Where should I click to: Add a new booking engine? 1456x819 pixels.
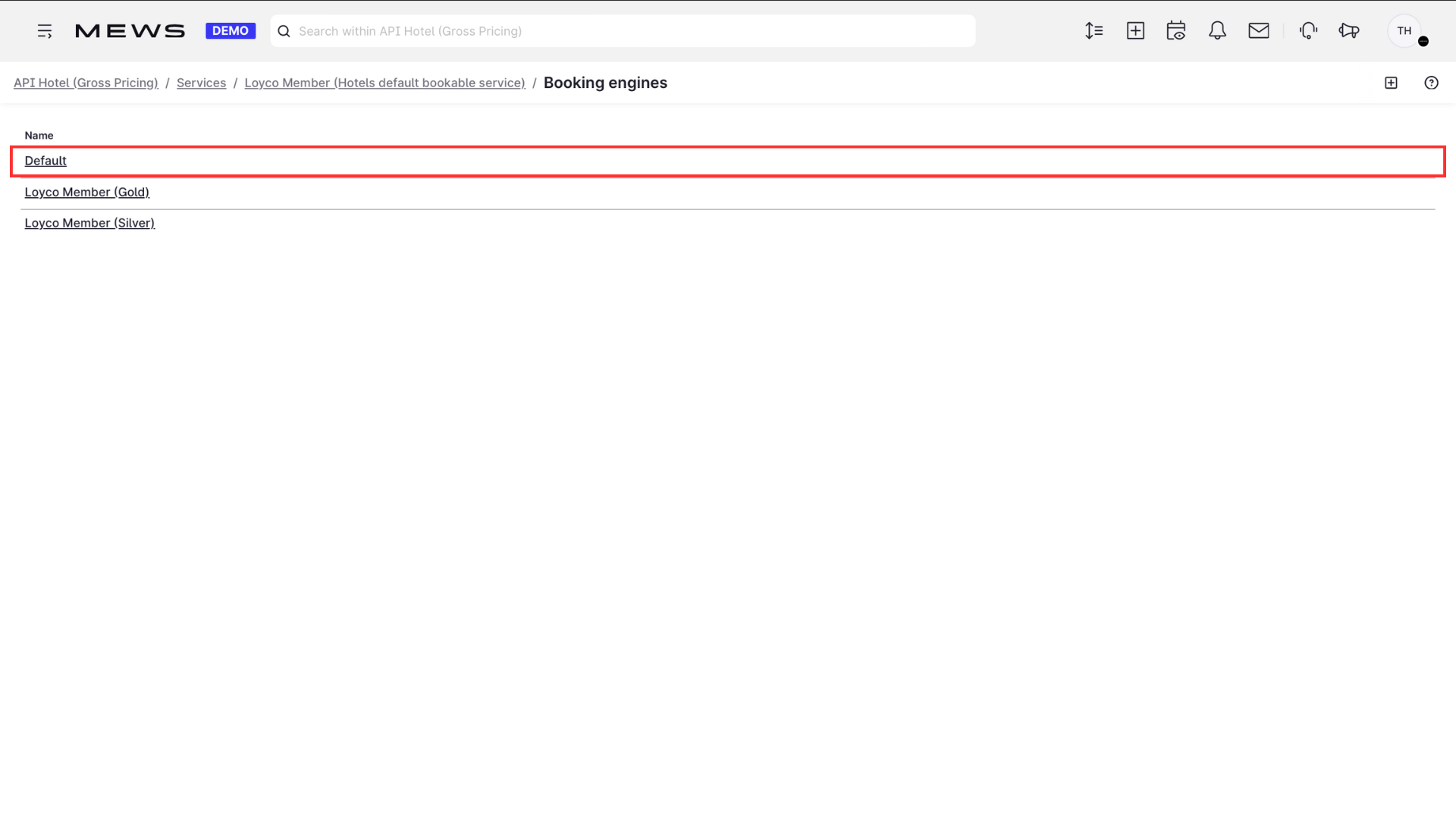(1391, 83)
